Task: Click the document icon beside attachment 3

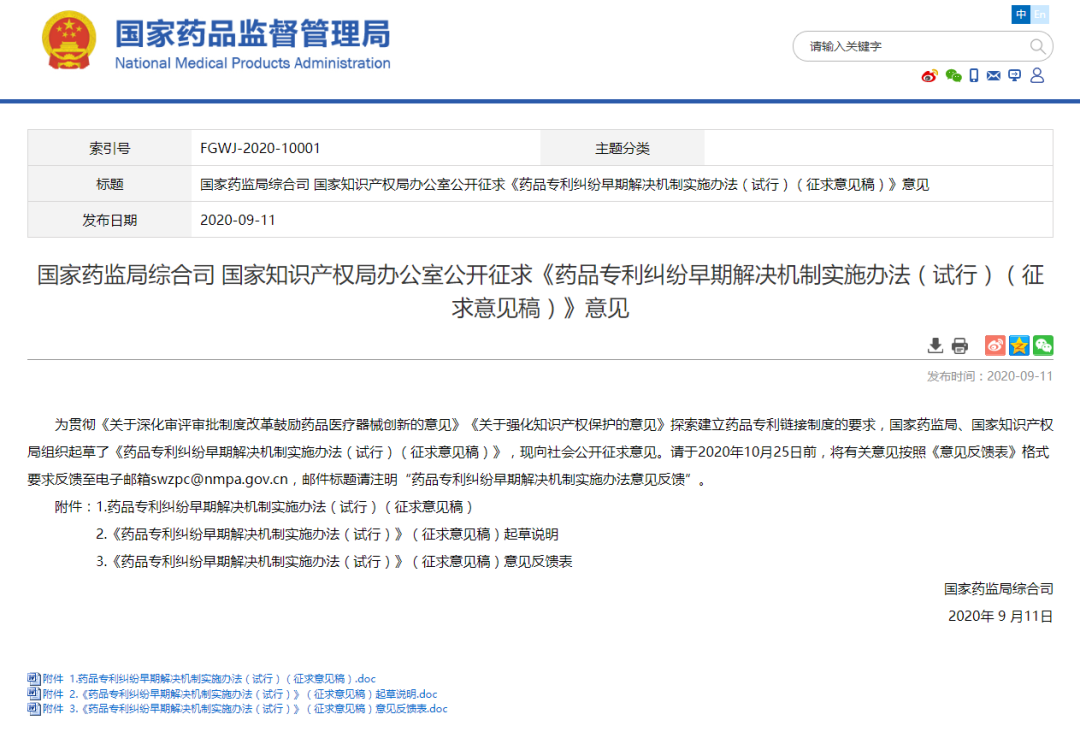Action: point(34,709)
